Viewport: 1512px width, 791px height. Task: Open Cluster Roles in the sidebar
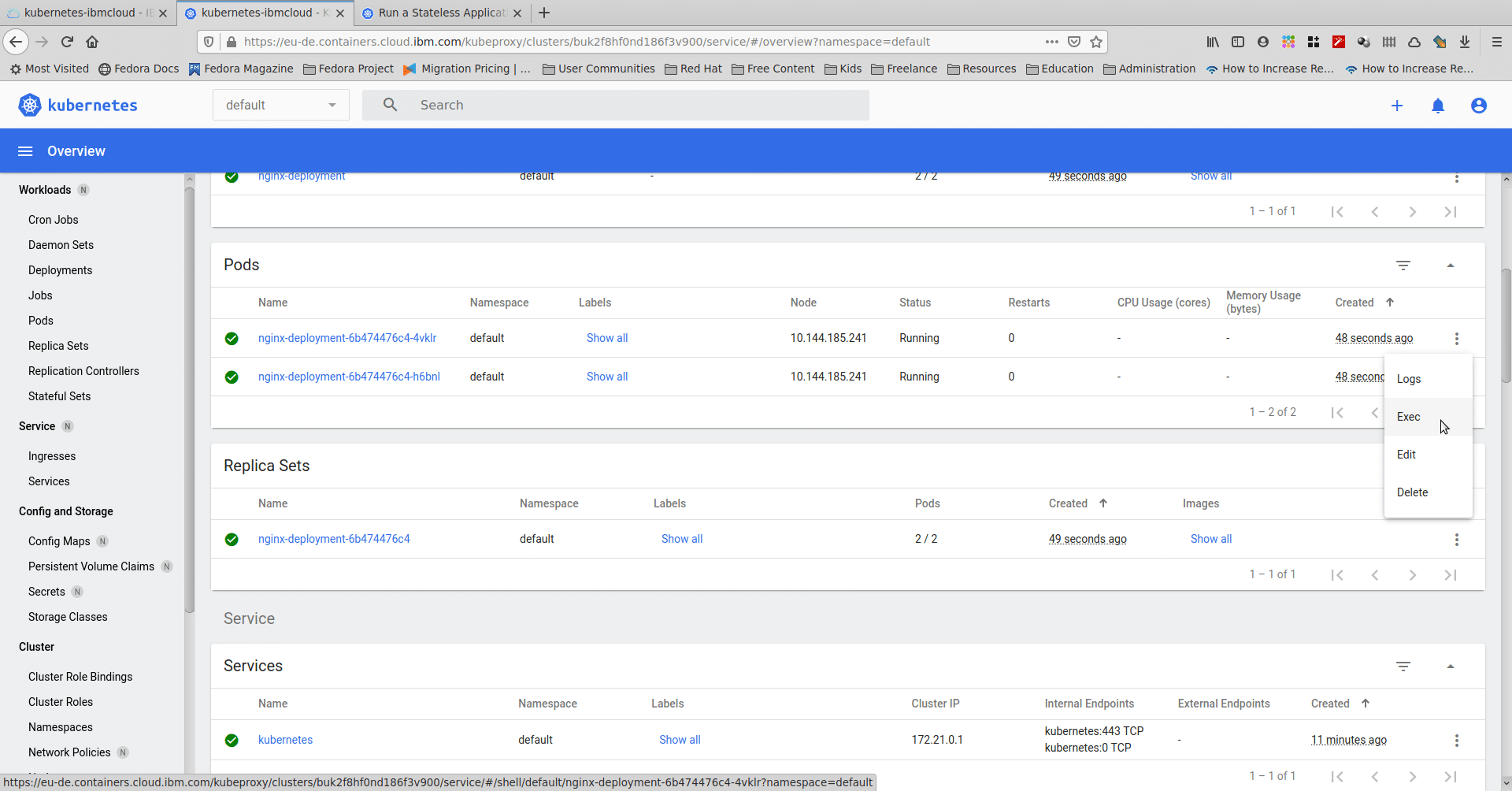(x=61, y=702)
